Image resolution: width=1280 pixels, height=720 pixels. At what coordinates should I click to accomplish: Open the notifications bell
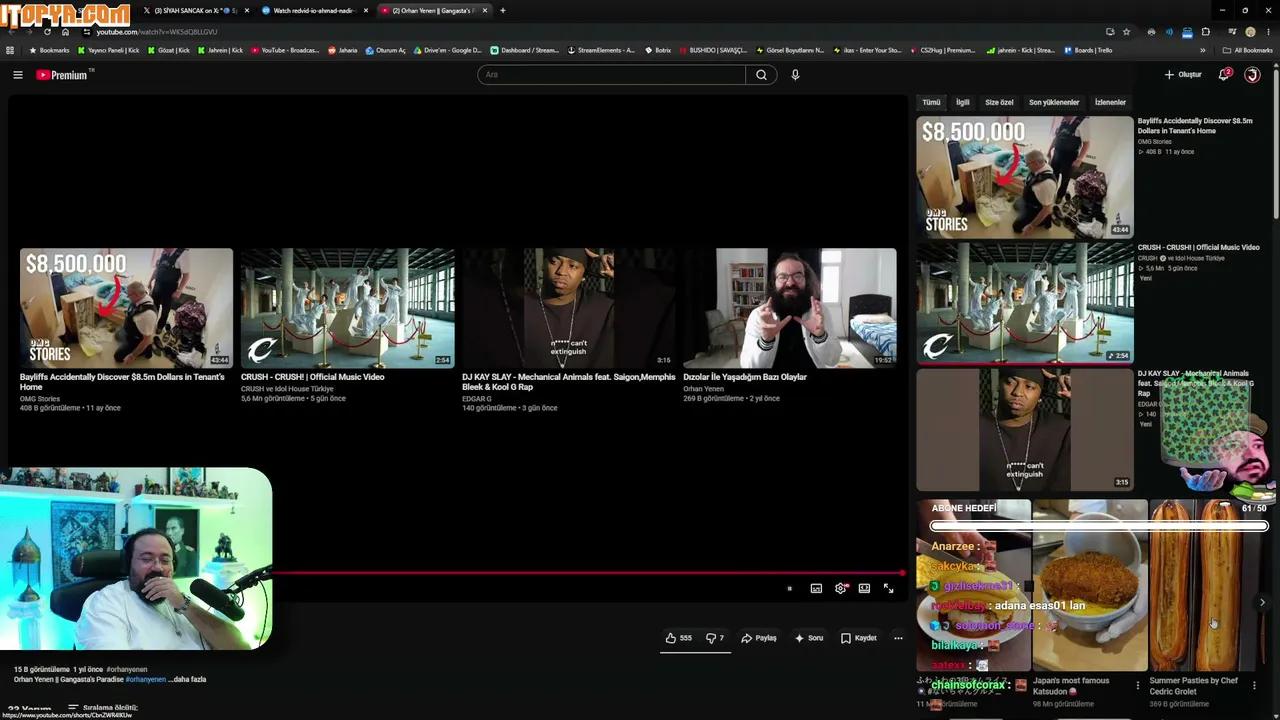coord(1224,75)
